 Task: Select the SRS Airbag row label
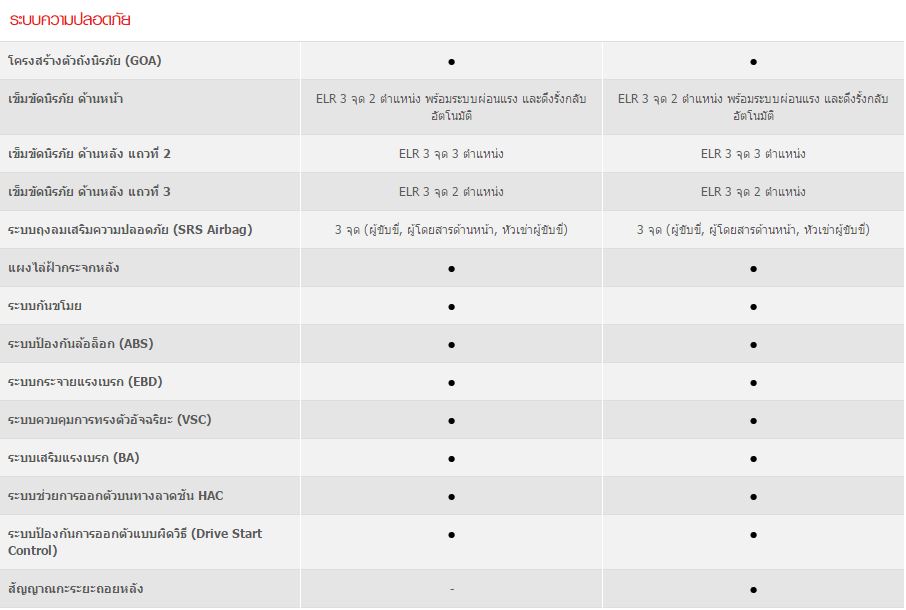point(130,230)
